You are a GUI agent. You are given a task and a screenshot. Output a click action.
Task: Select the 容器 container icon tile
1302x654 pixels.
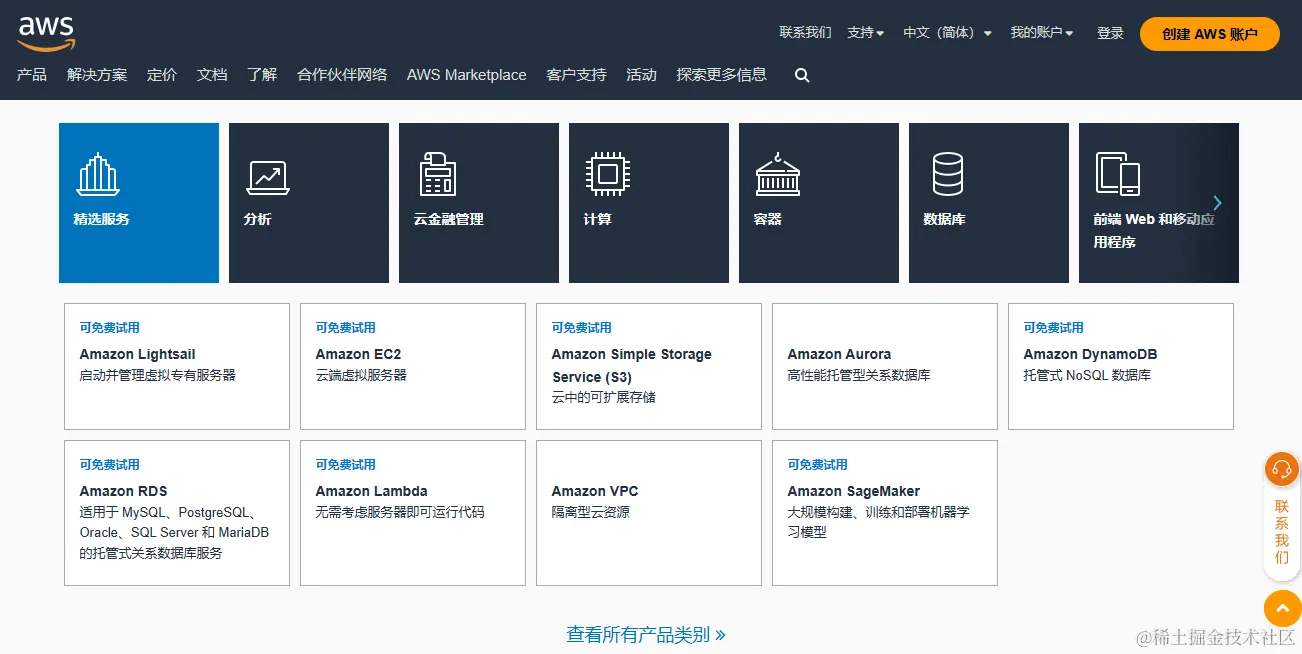point(819,203)
